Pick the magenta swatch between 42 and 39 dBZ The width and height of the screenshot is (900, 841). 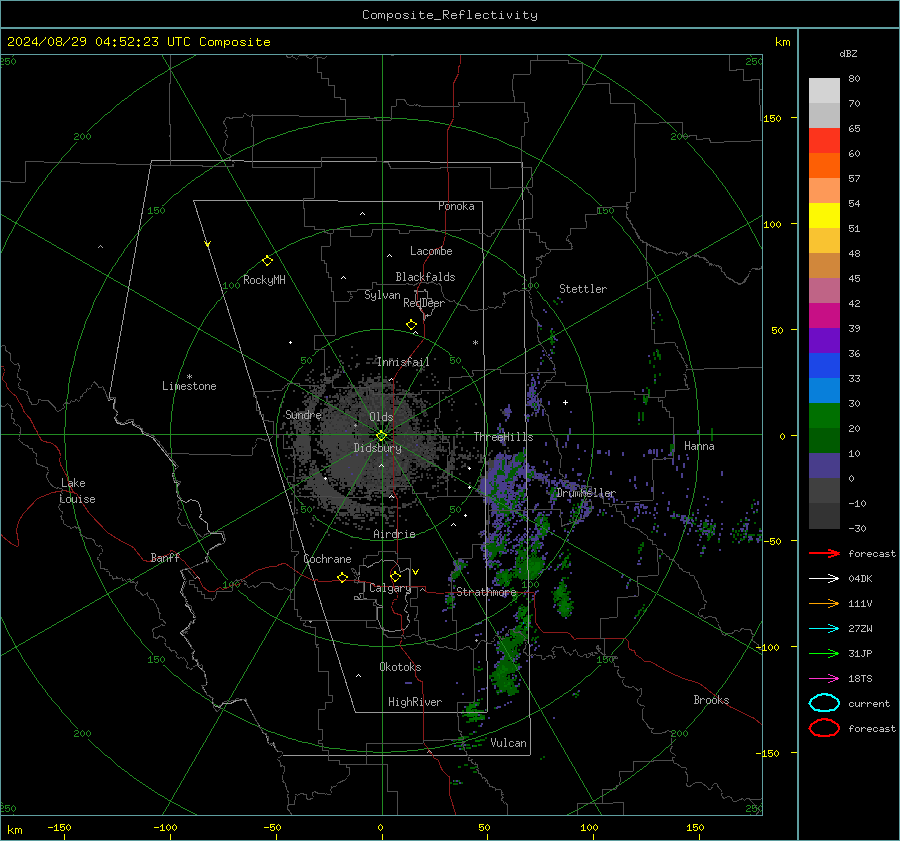tap(824, 316)
